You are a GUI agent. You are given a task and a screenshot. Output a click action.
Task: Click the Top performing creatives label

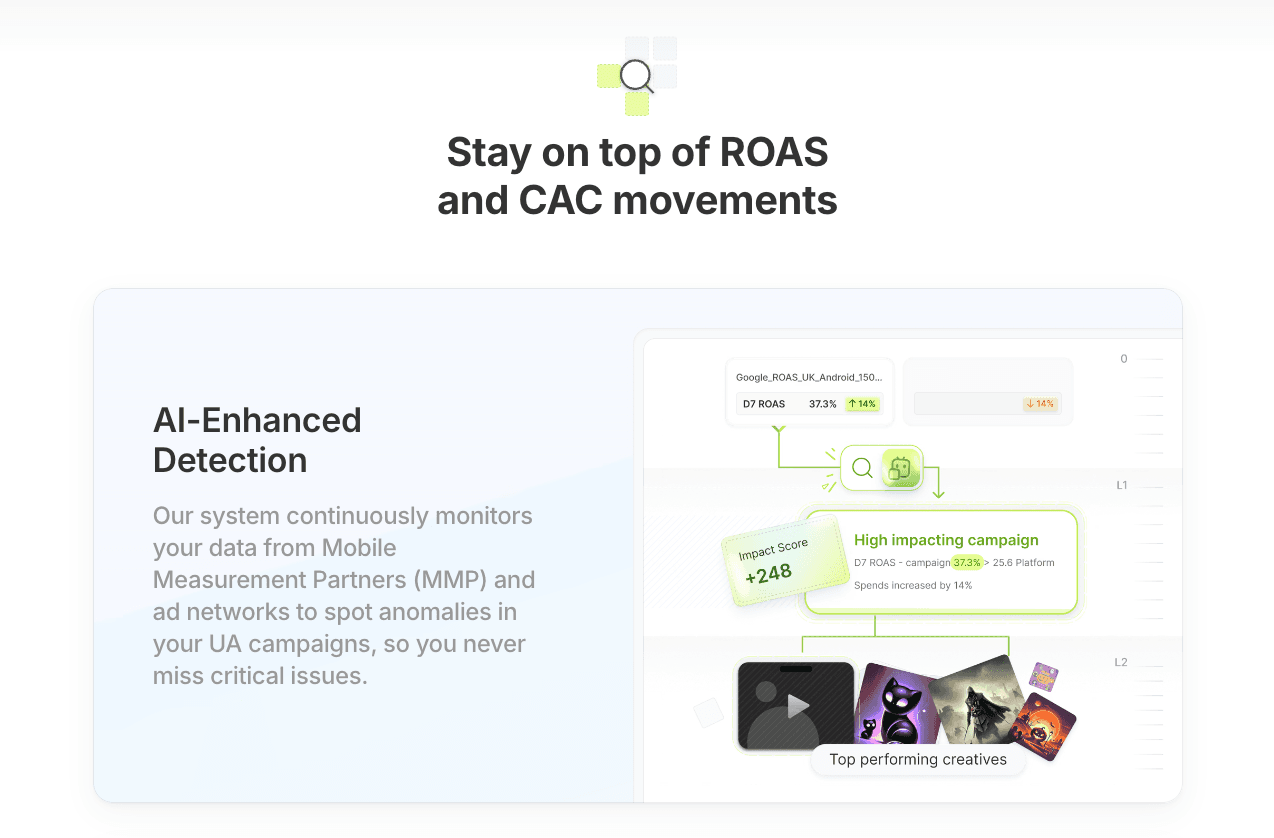(917, 760)
